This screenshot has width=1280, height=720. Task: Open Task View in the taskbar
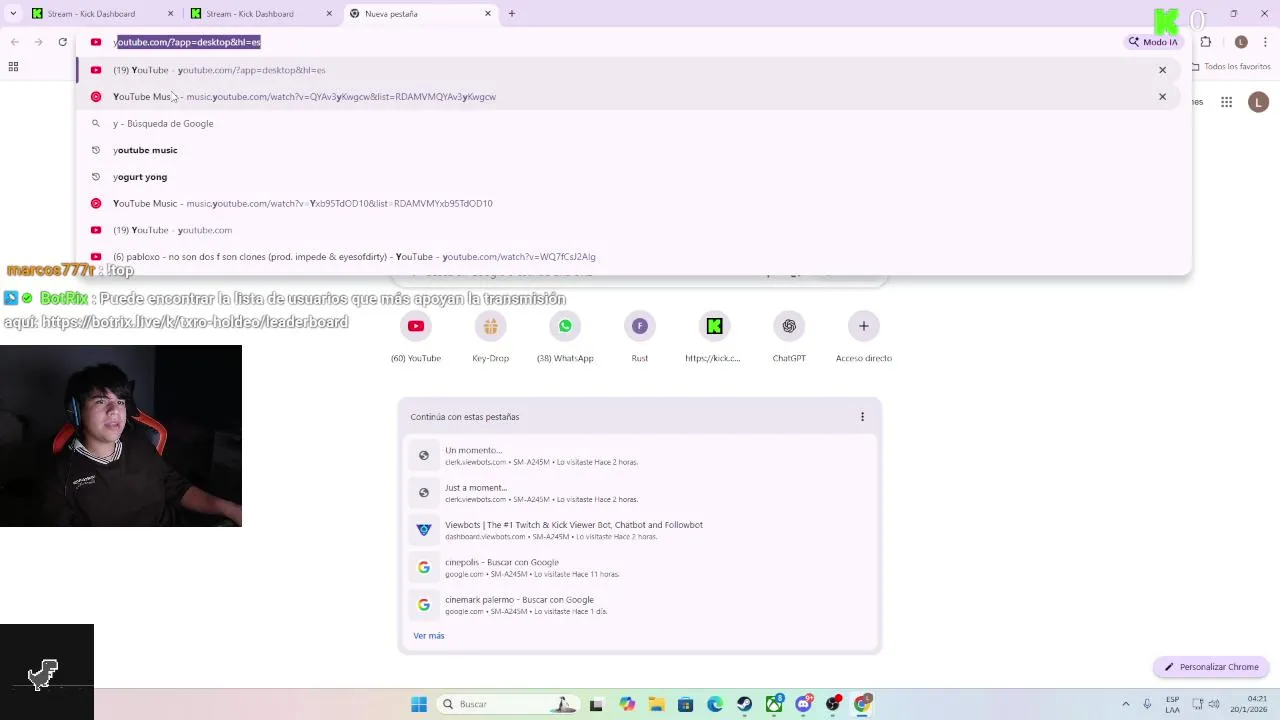596,704
